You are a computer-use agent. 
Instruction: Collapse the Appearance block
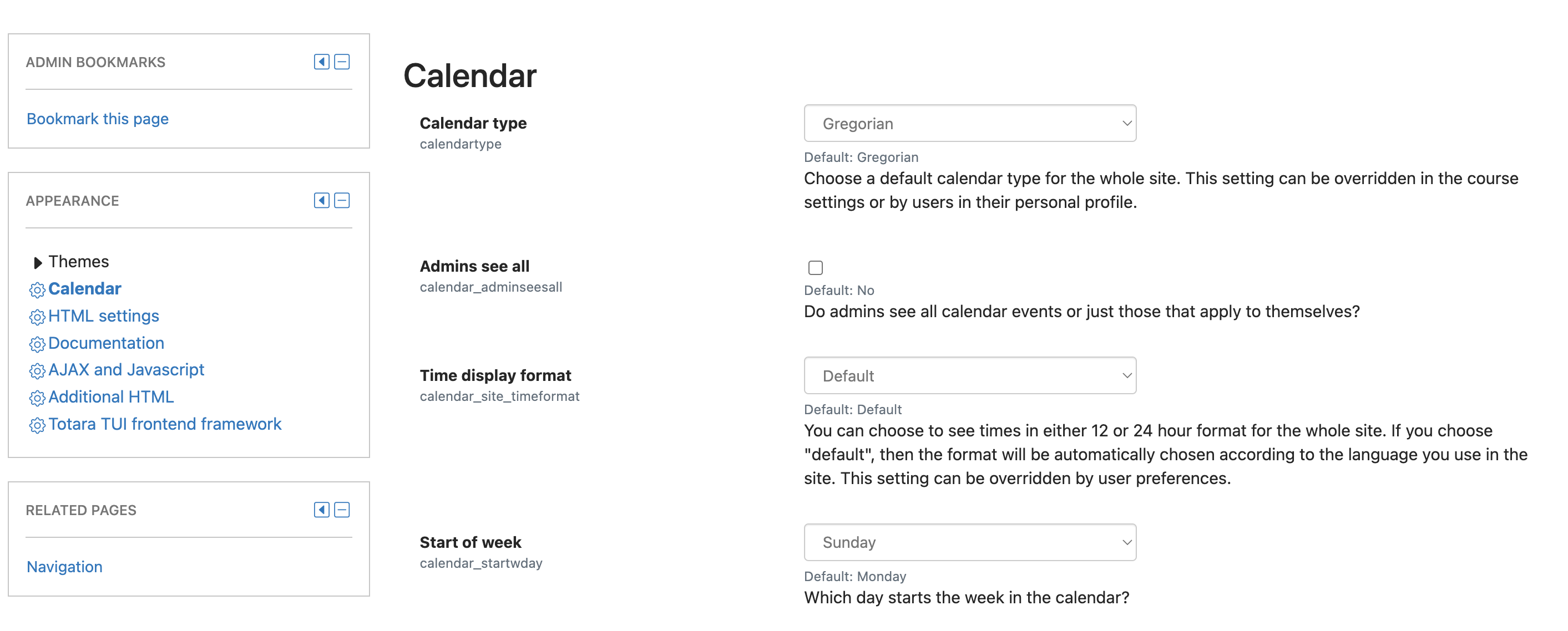click(x=342, y=200)
